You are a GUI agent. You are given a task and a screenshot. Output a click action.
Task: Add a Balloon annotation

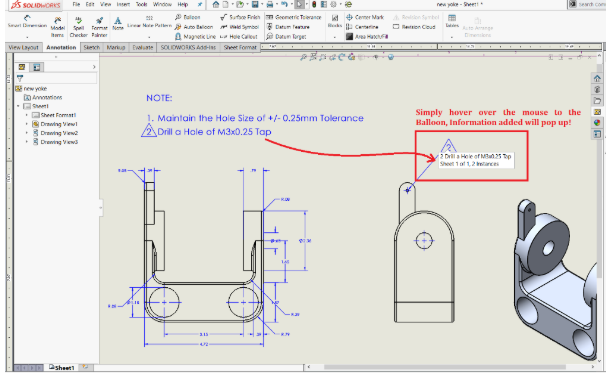tap(188, 17)
